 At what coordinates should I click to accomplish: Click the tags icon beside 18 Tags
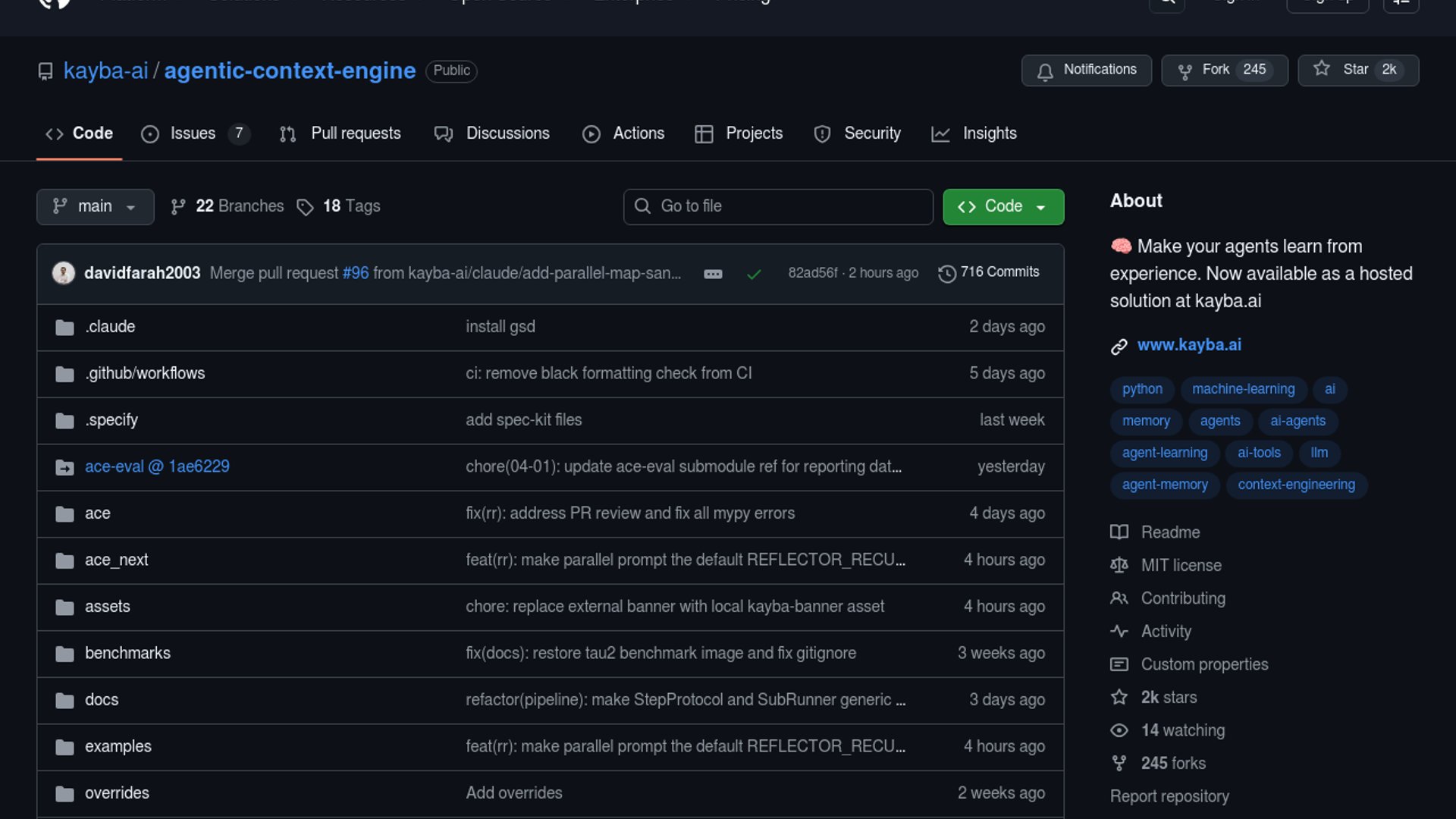pos(305,207)
